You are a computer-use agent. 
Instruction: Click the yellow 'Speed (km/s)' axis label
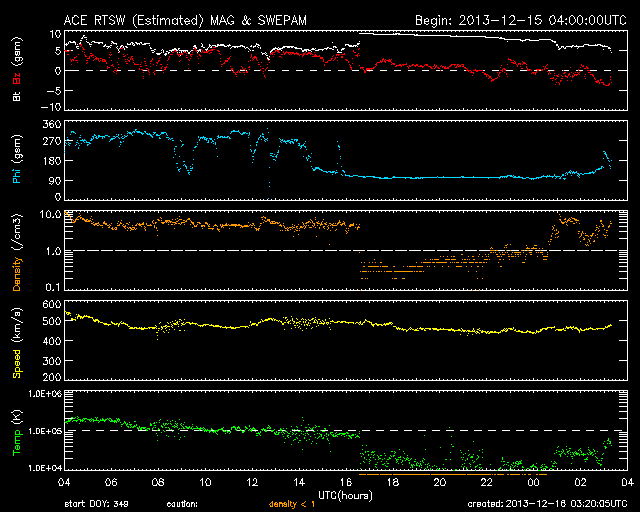click(x=17, y=343)
